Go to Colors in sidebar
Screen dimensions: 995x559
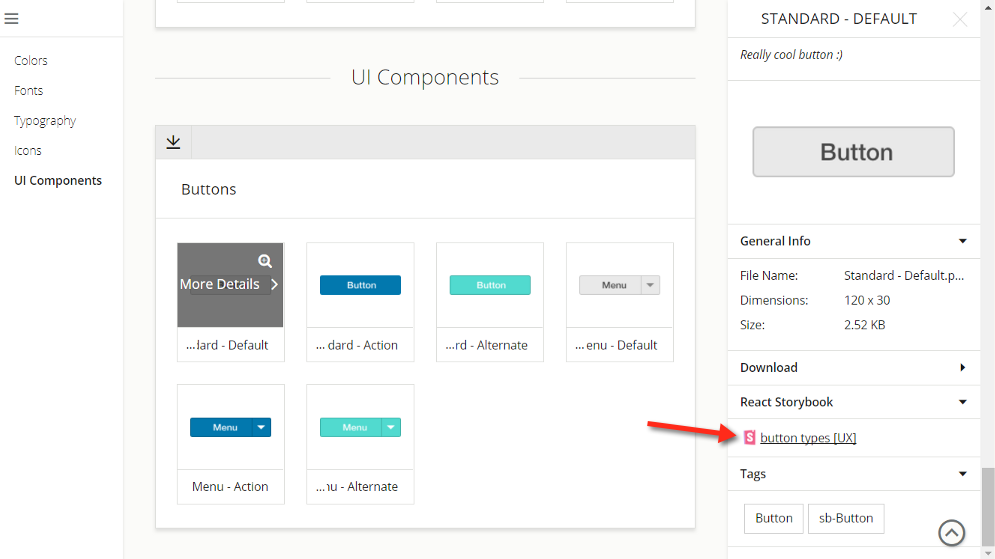(31, 61)
